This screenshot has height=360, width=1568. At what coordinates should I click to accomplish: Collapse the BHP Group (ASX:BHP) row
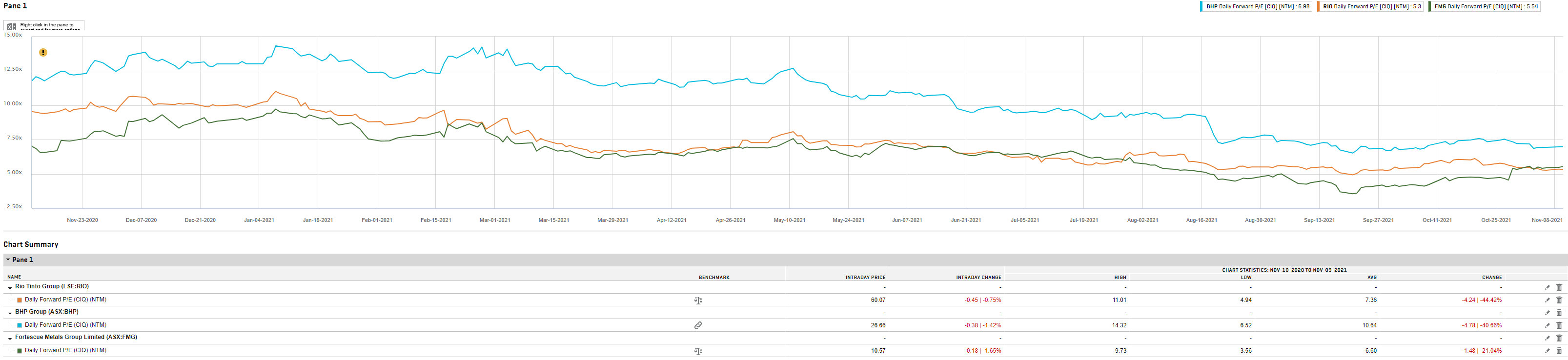tap(10, 313)
